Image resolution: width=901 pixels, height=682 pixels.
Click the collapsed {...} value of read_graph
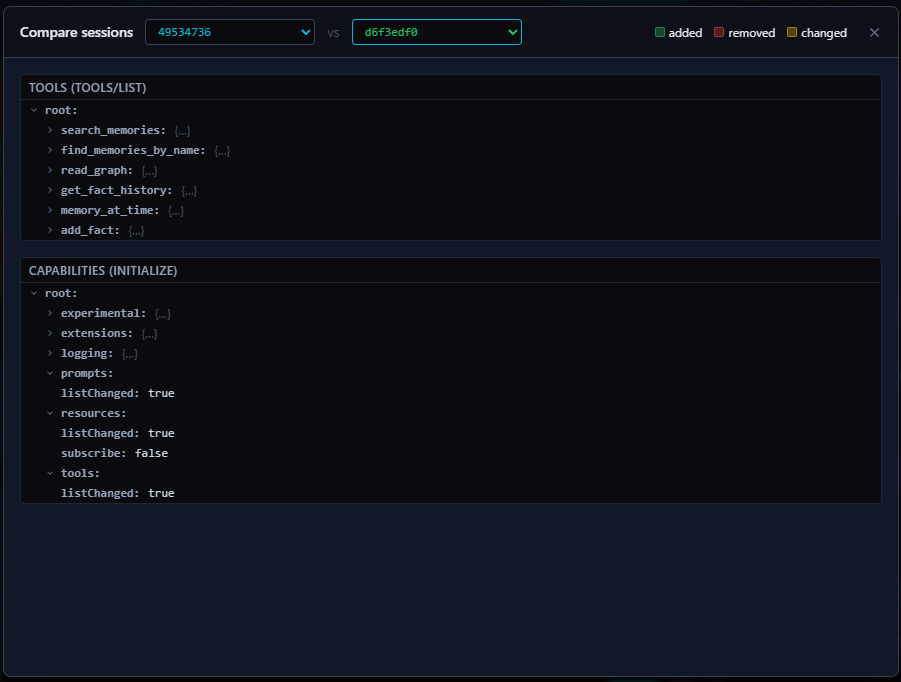tap(149, 171)
